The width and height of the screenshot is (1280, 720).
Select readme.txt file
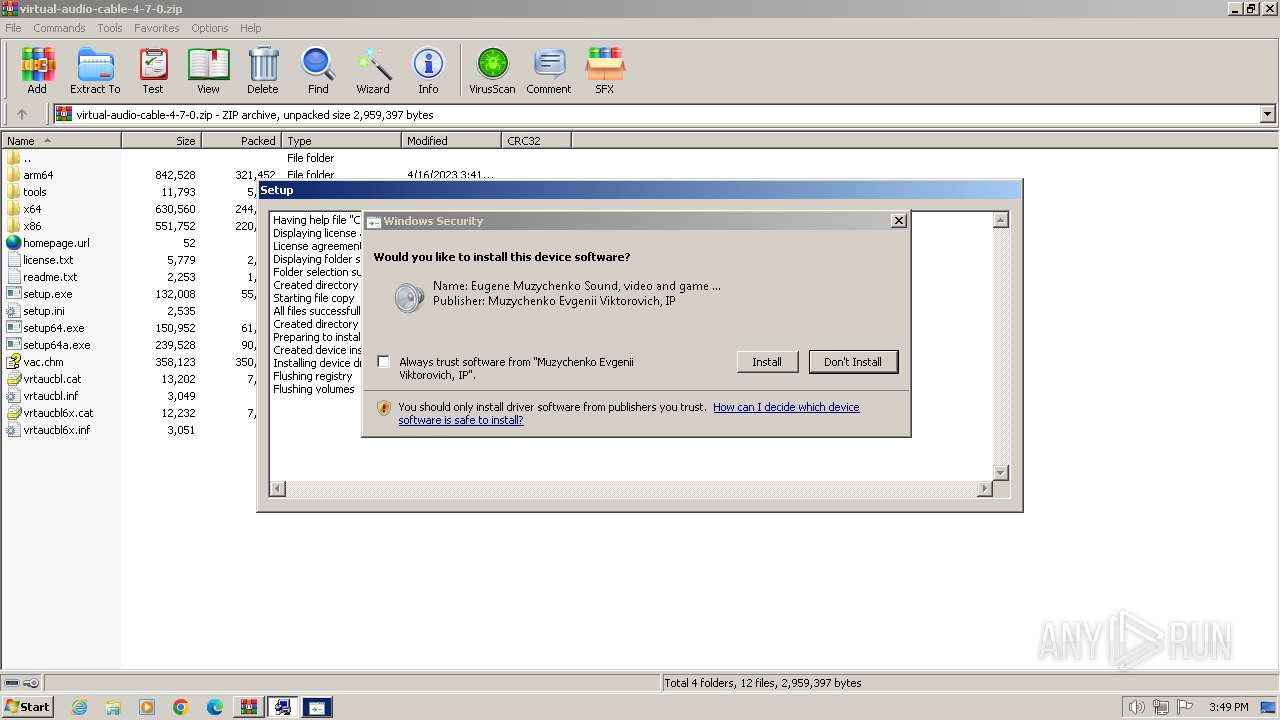[x=50, y=277]
